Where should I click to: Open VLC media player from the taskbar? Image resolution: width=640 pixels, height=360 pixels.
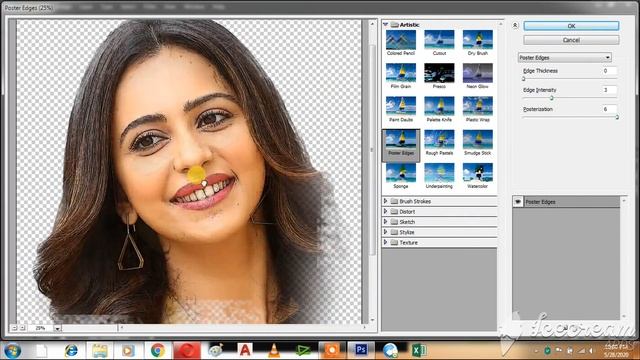pyautogui.click(x=274, y=350)
